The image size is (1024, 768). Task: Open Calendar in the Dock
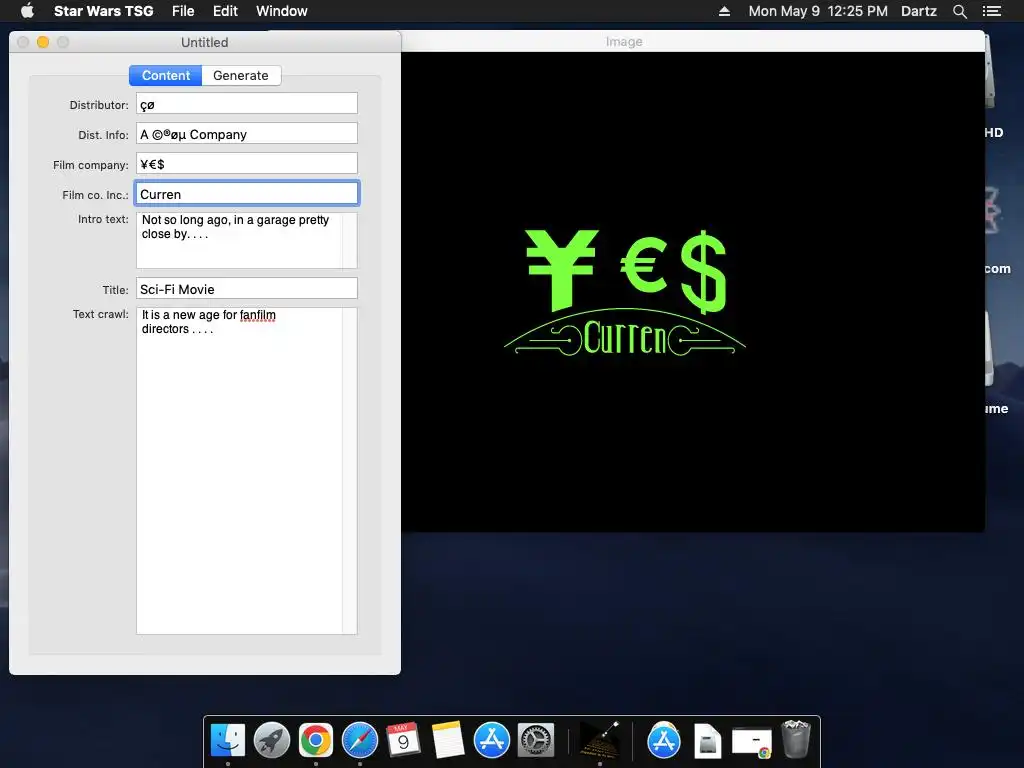click(x=403, y=741)
